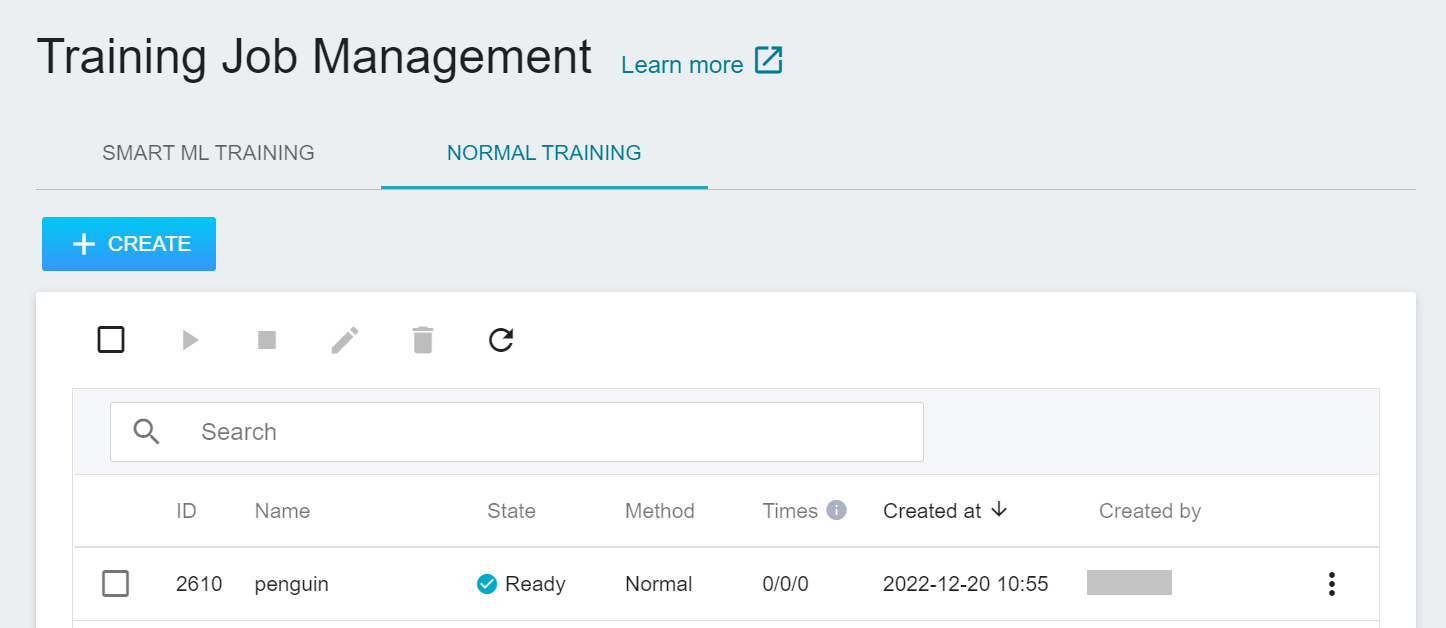Image resolution: width=1446 pixels, height=628 pixels.
Task: Click the stop job square icon
Action: click(x=267, y=341)
